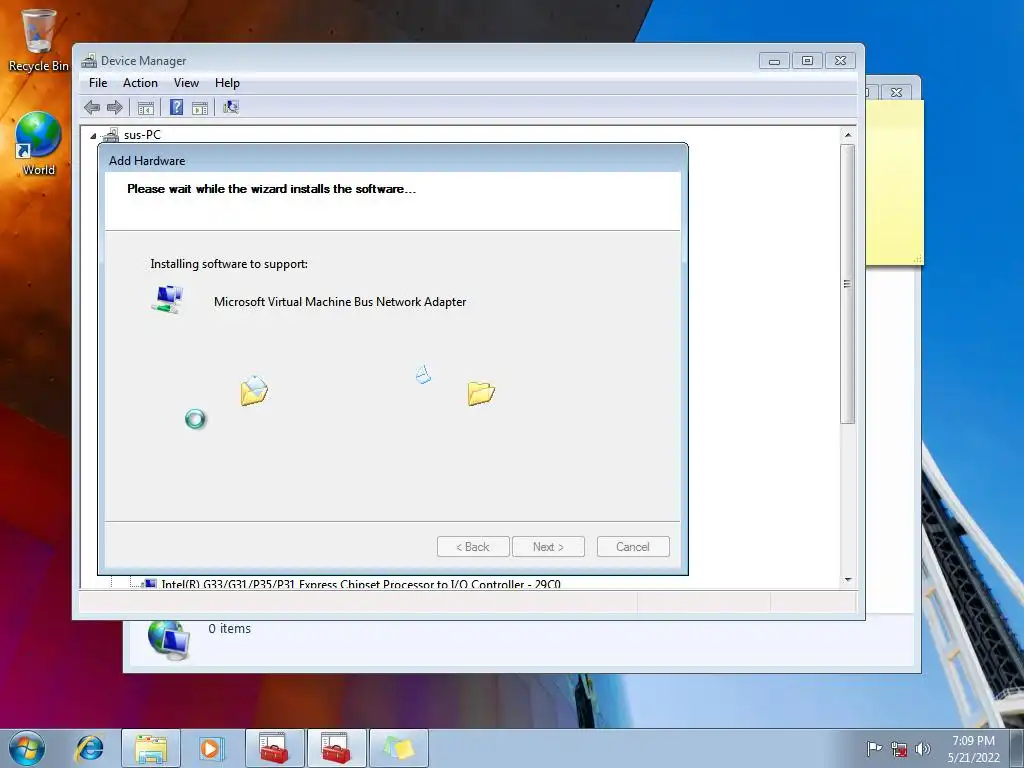Minimize the Device Manager window
This screenshot has height=768, width=1024.
pyautogui.click(x=775, y=61)
